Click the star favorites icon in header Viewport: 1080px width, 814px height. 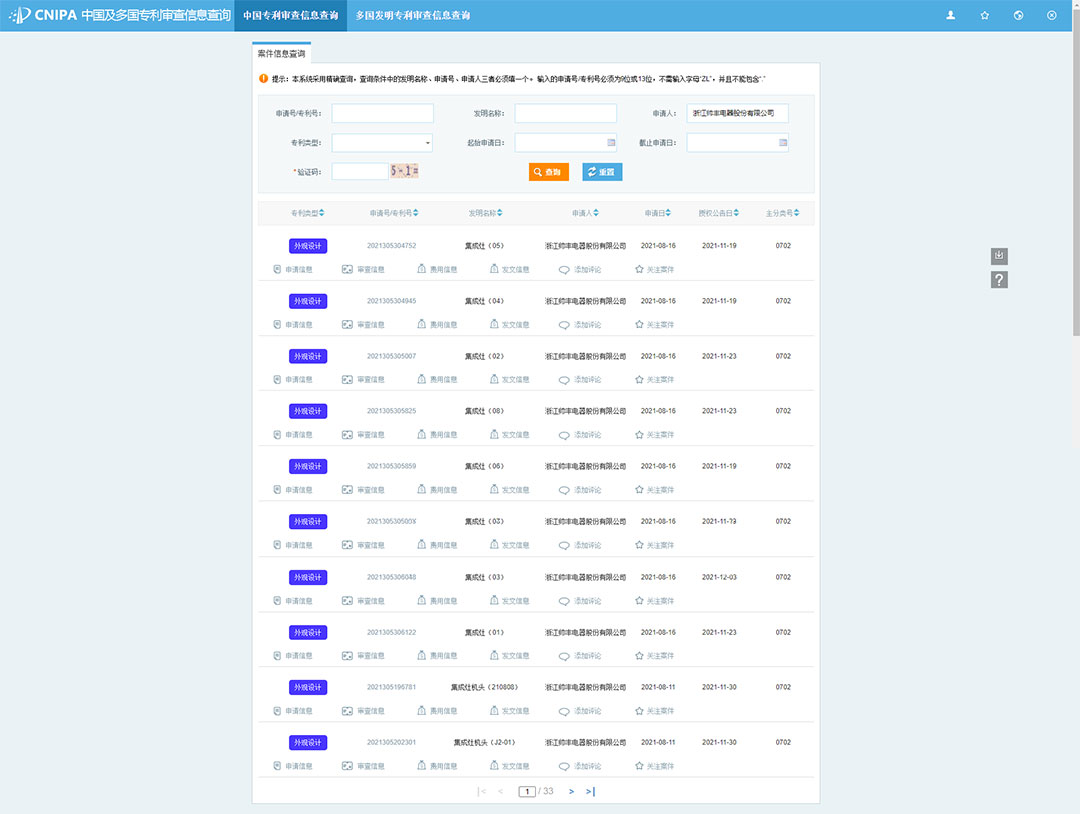click(985, 15)
